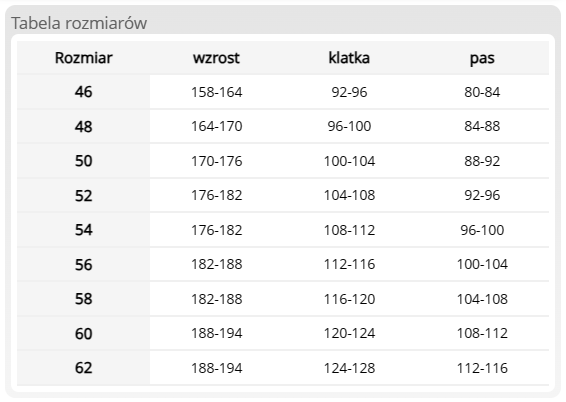This screenshot has width=566, height=402.
Task: Click the klatka column header
Action: [349, 58]
